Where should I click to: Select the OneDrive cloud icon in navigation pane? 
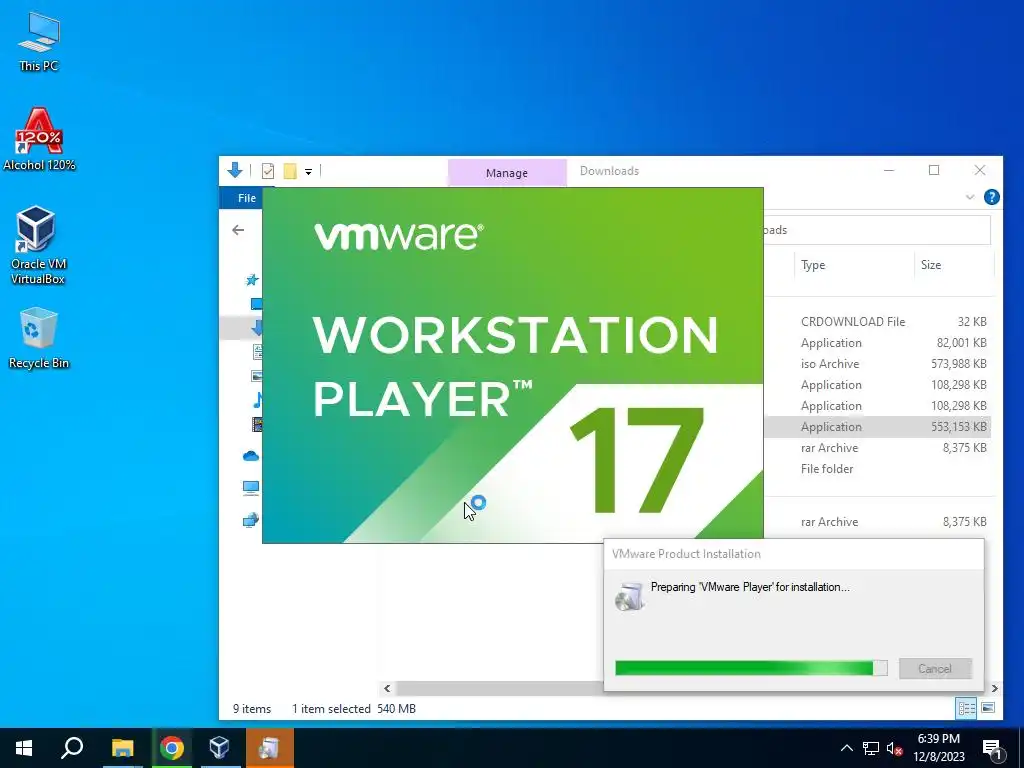(251, 456)
